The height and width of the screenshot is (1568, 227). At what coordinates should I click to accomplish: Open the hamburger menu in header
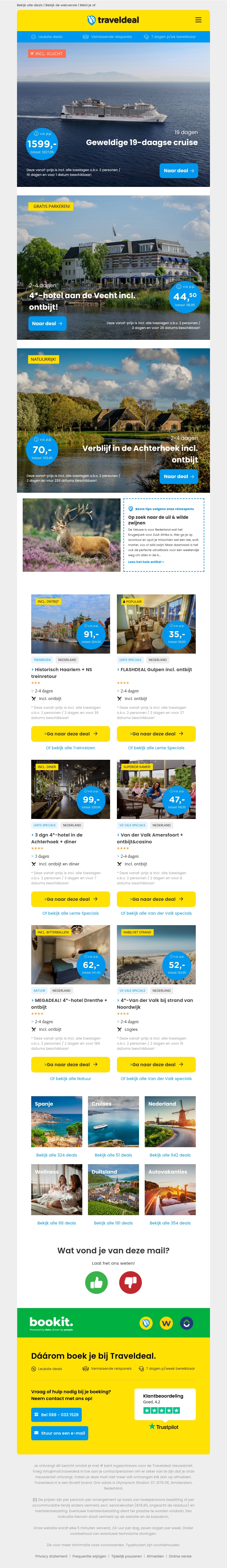coord(198,20)
